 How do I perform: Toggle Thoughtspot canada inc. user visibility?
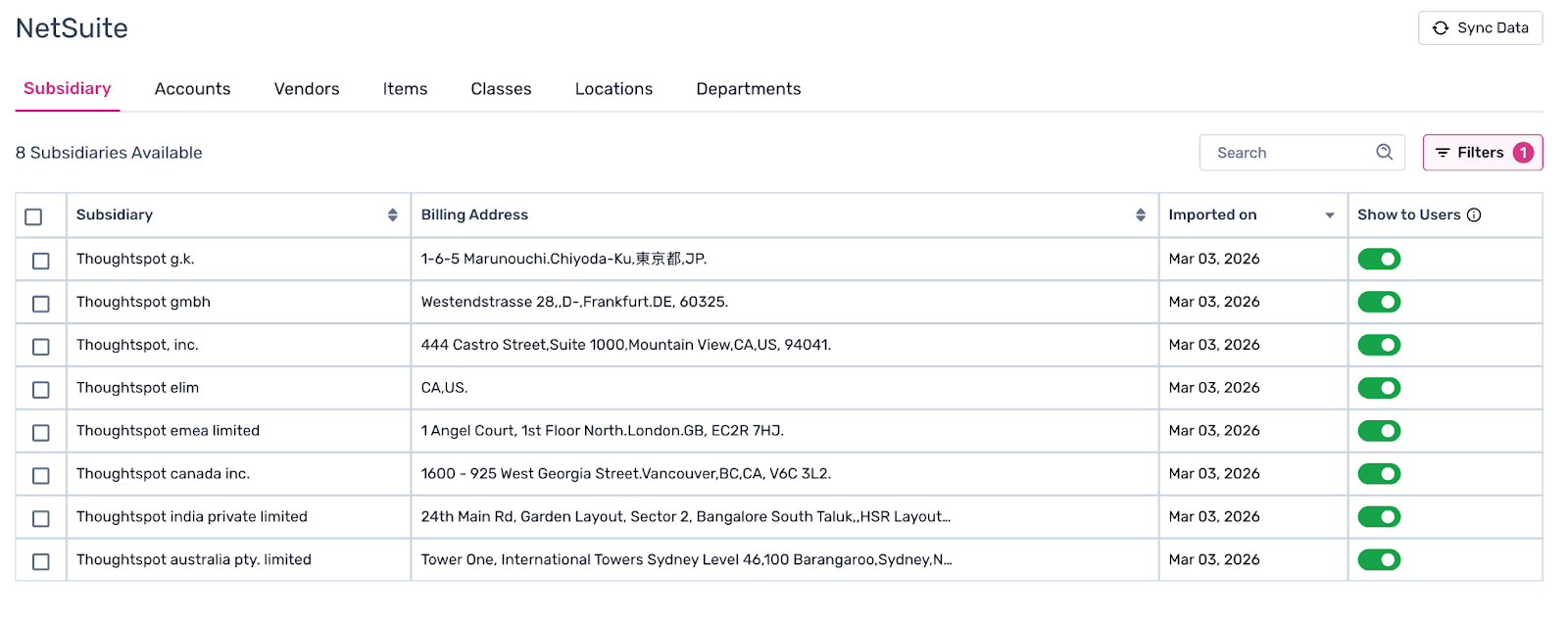pyautogui.click(x=1379, y=474)
